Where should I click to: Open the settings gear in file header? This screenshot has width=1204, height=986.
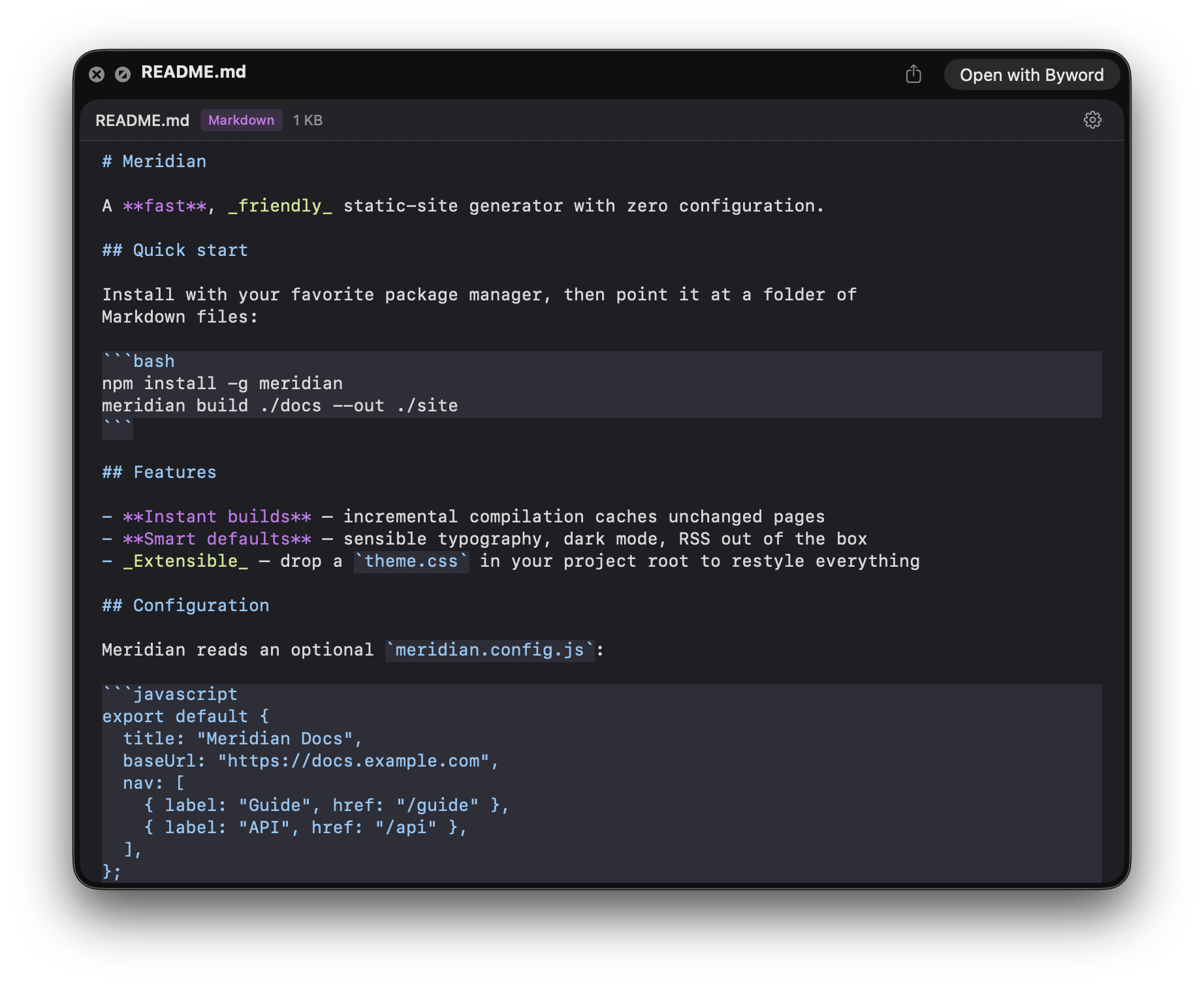click(1092, 120)
